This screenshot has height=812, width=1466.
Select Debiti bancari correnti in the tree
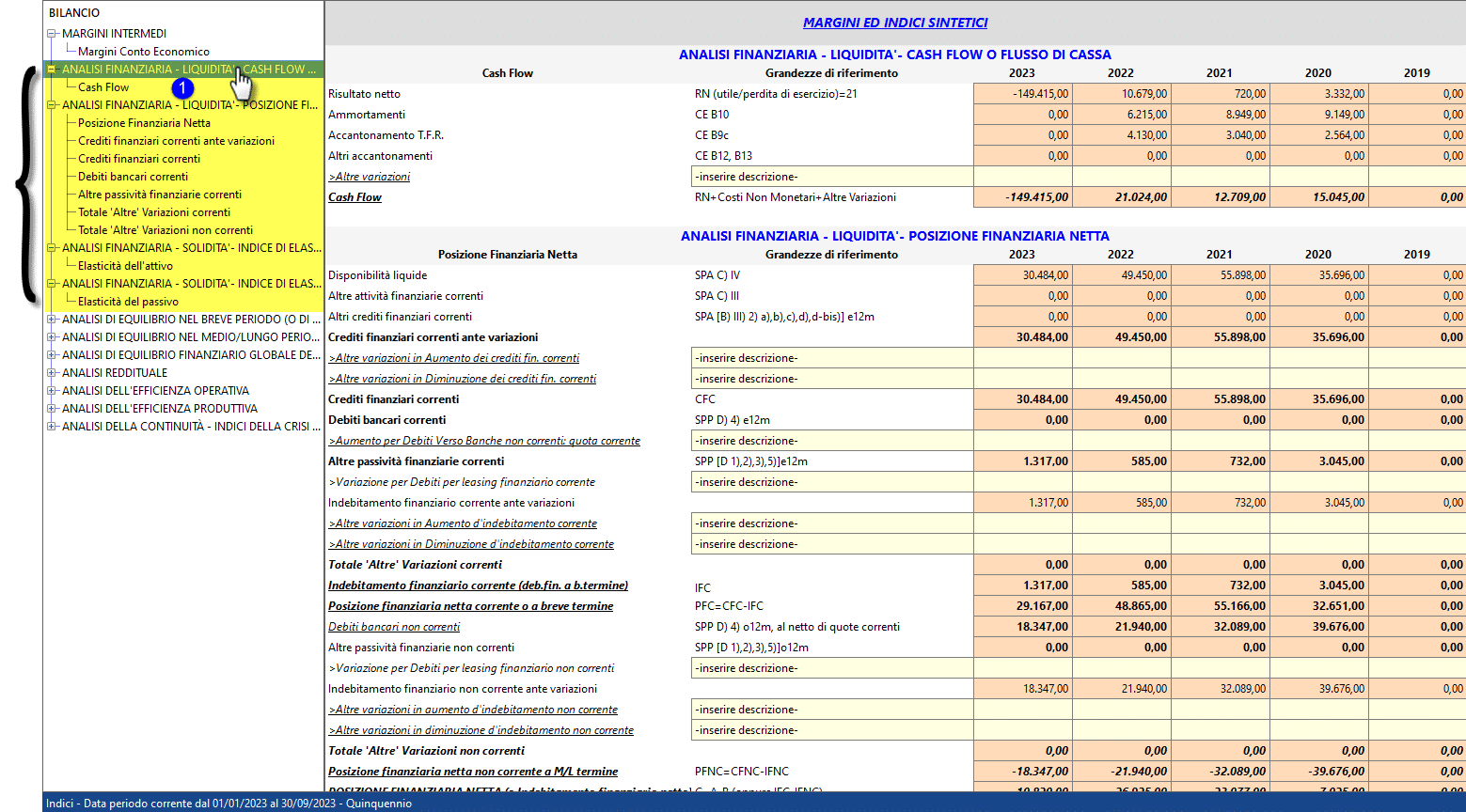point(133,177)
